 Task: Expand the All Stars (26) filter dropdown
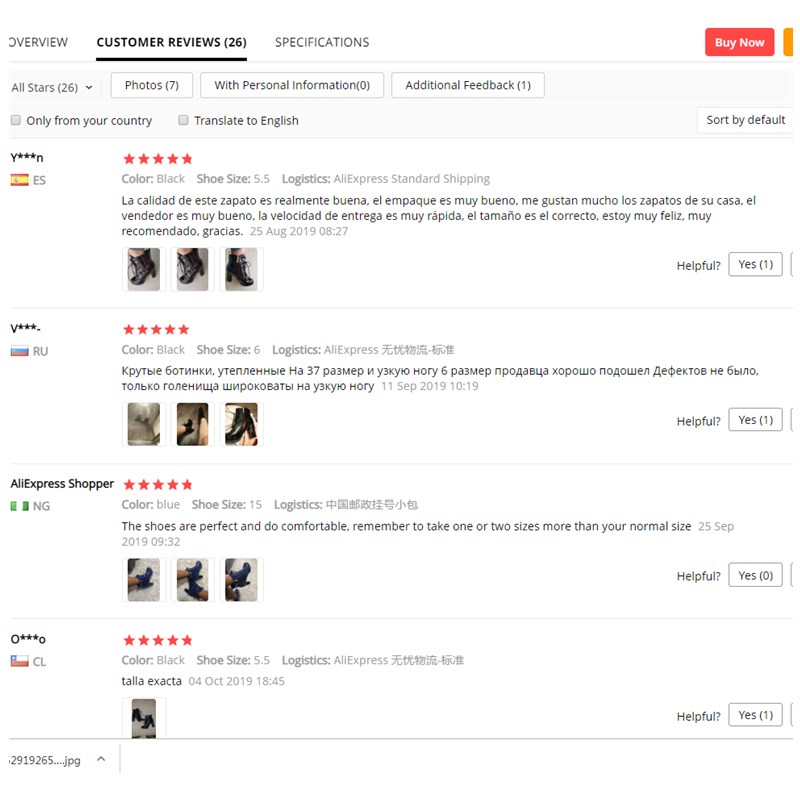click(x=52, y=87)
